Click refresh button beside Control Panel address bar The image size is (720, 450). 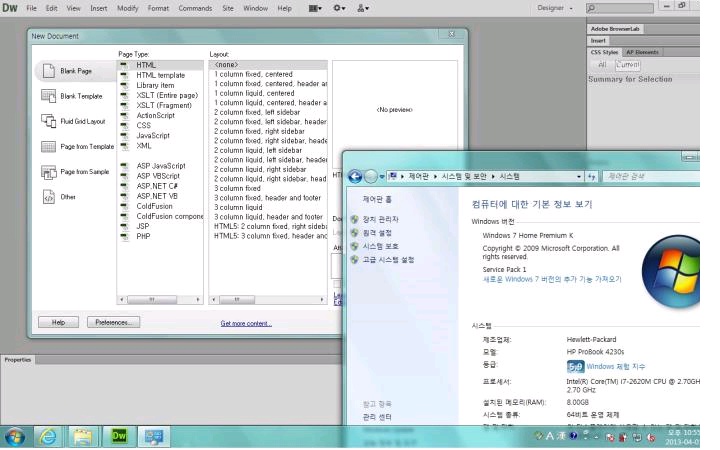[591, 176]
